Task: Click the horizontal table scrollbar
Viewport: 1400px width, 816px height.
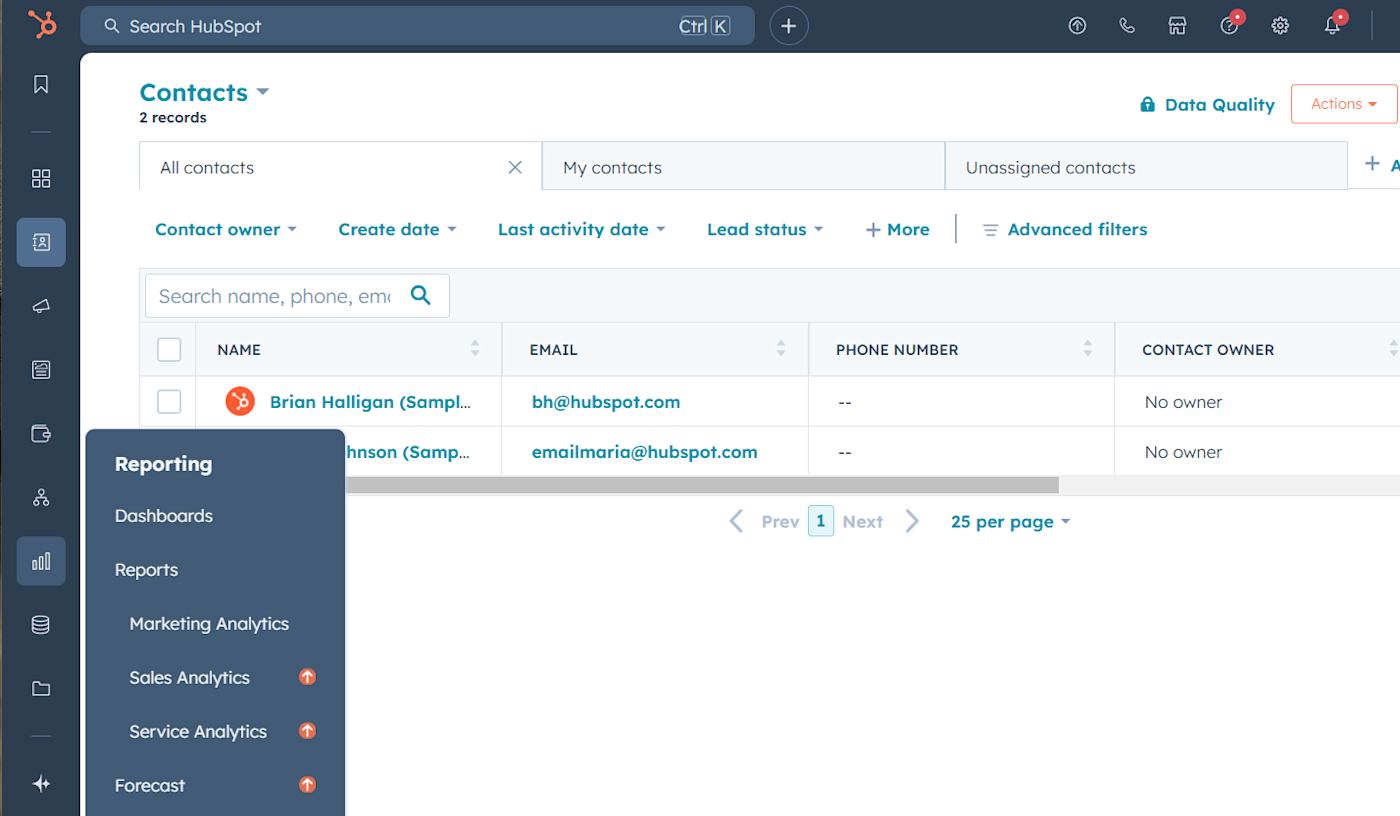Action: (702, 485)
